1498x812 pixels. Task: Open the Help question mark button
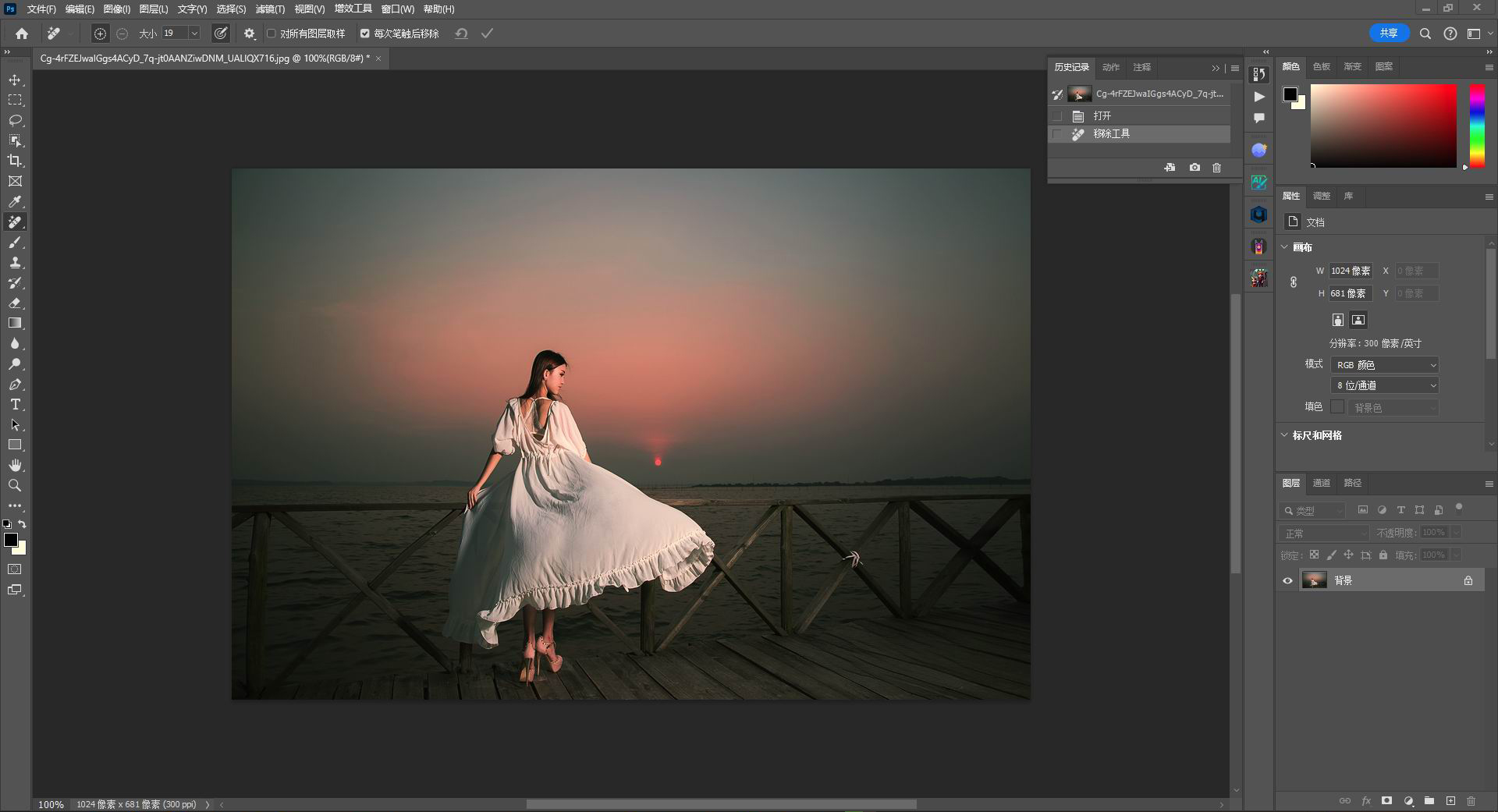(x=1450, y=34)
